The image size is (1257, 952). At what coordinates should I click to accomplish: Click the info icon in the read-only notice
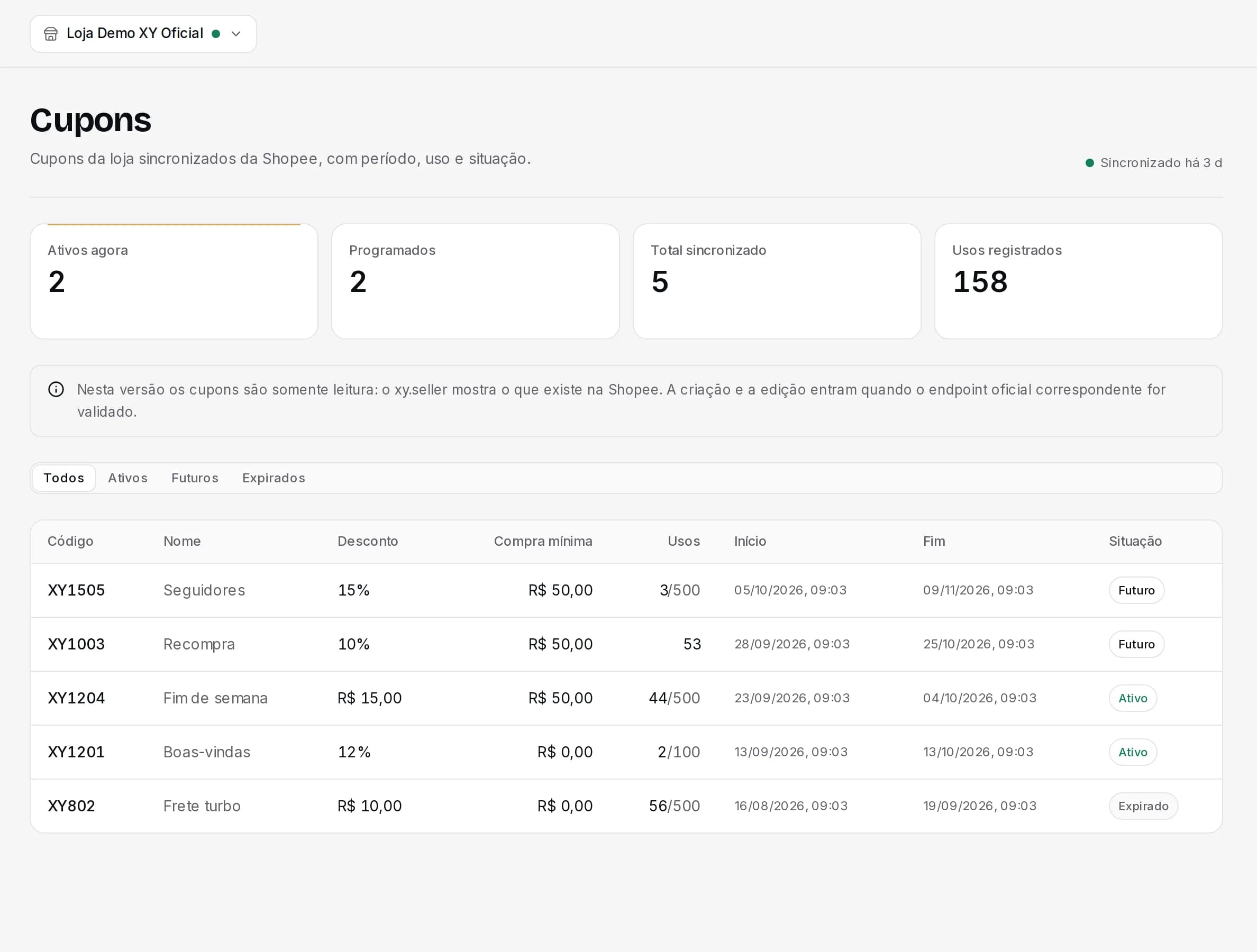[x=56, y=390]
